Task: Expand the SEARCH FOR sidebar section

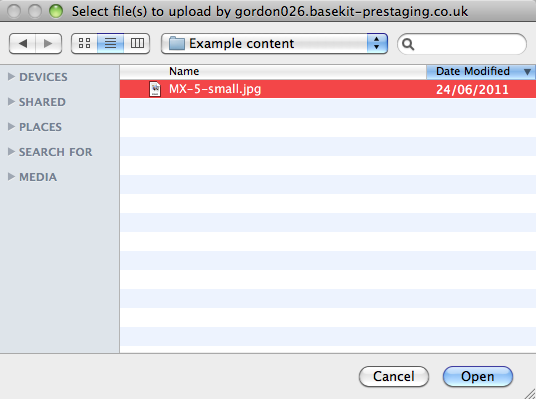Action: (11, 151)
